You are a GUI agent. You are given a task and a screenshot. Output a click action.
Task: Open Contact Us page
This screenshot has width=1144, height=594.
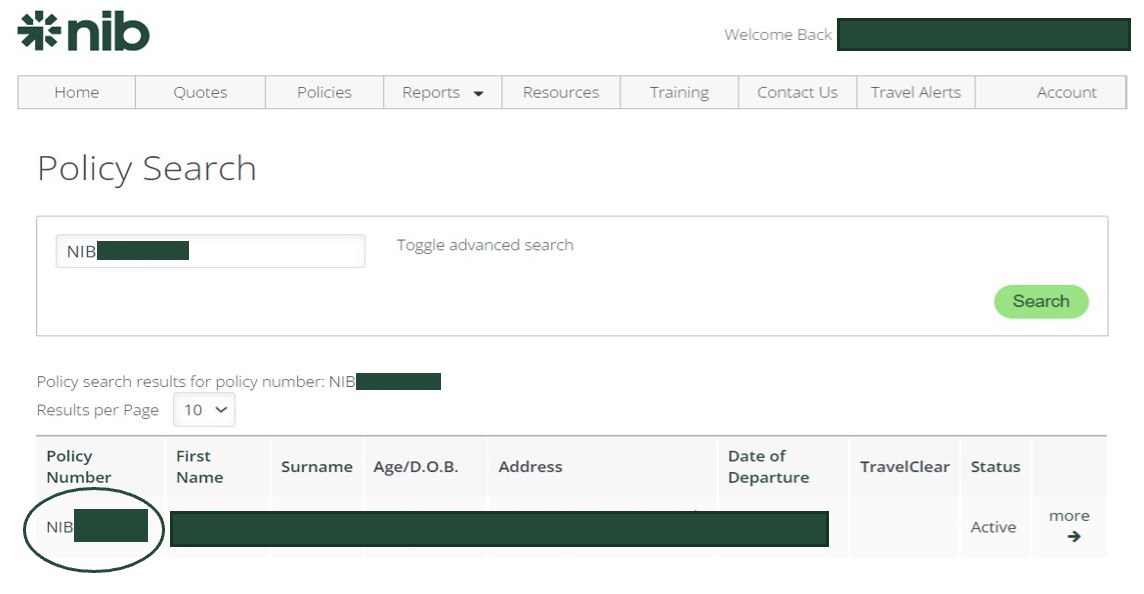coord(797,93)
